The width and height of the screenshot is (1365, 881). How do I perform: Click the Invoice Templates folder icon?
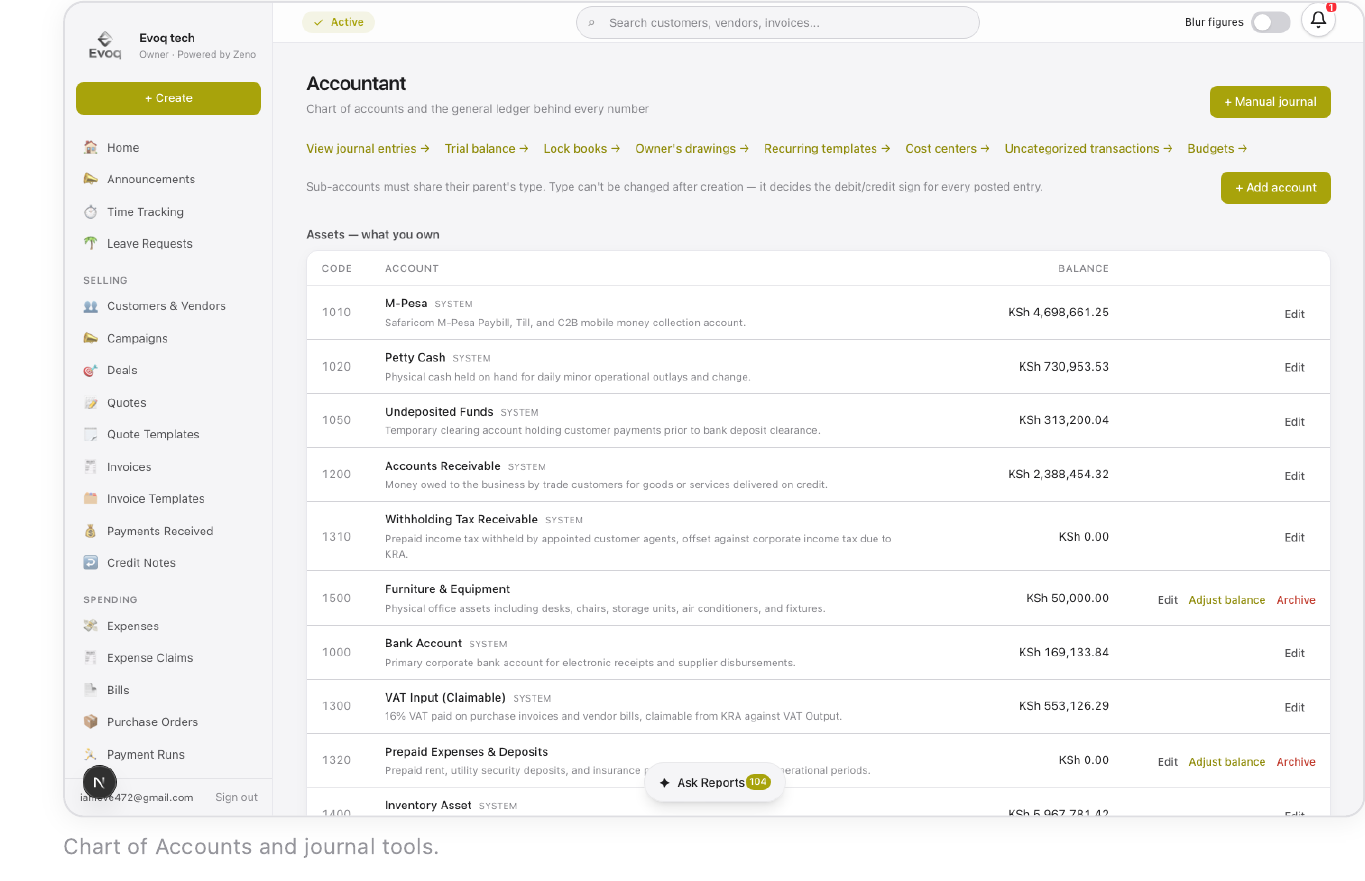[91, 499]
